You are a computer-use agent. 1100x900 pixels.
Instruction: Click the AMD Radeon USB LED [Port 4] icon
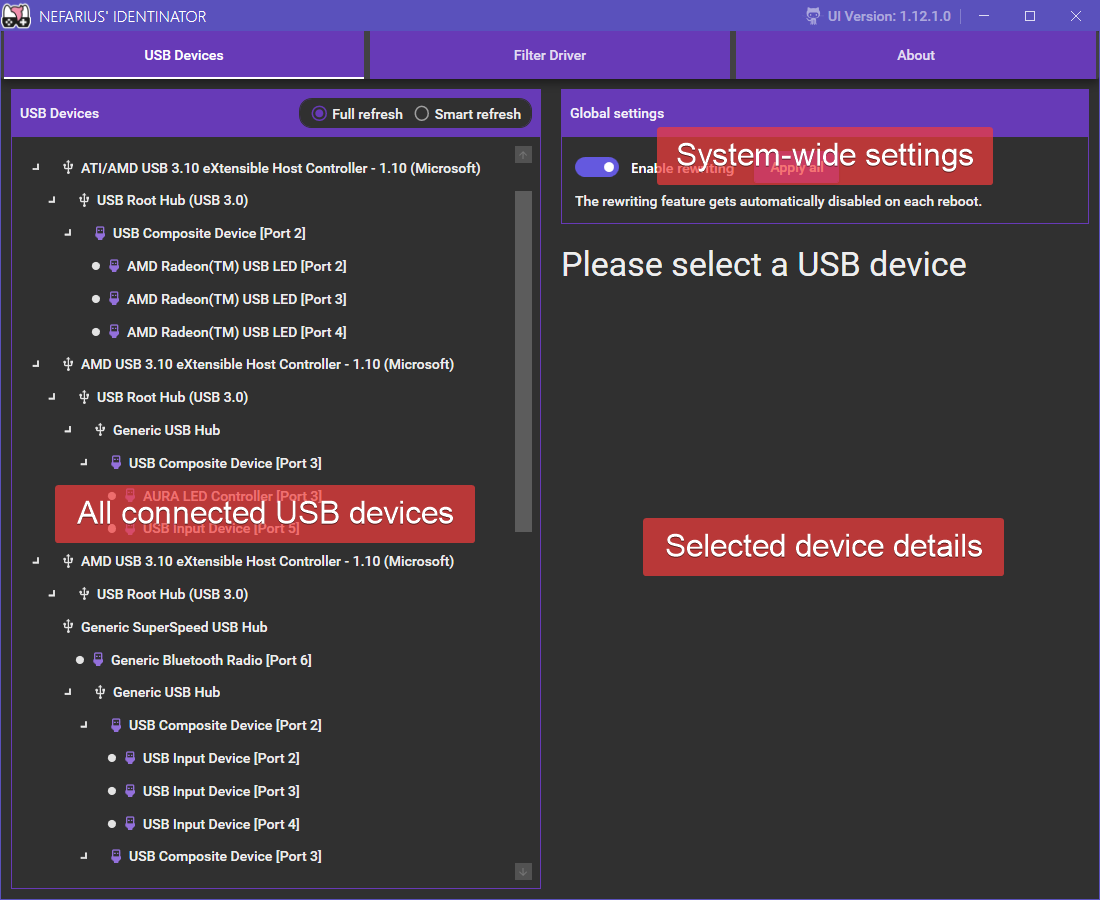click(114, 332)
